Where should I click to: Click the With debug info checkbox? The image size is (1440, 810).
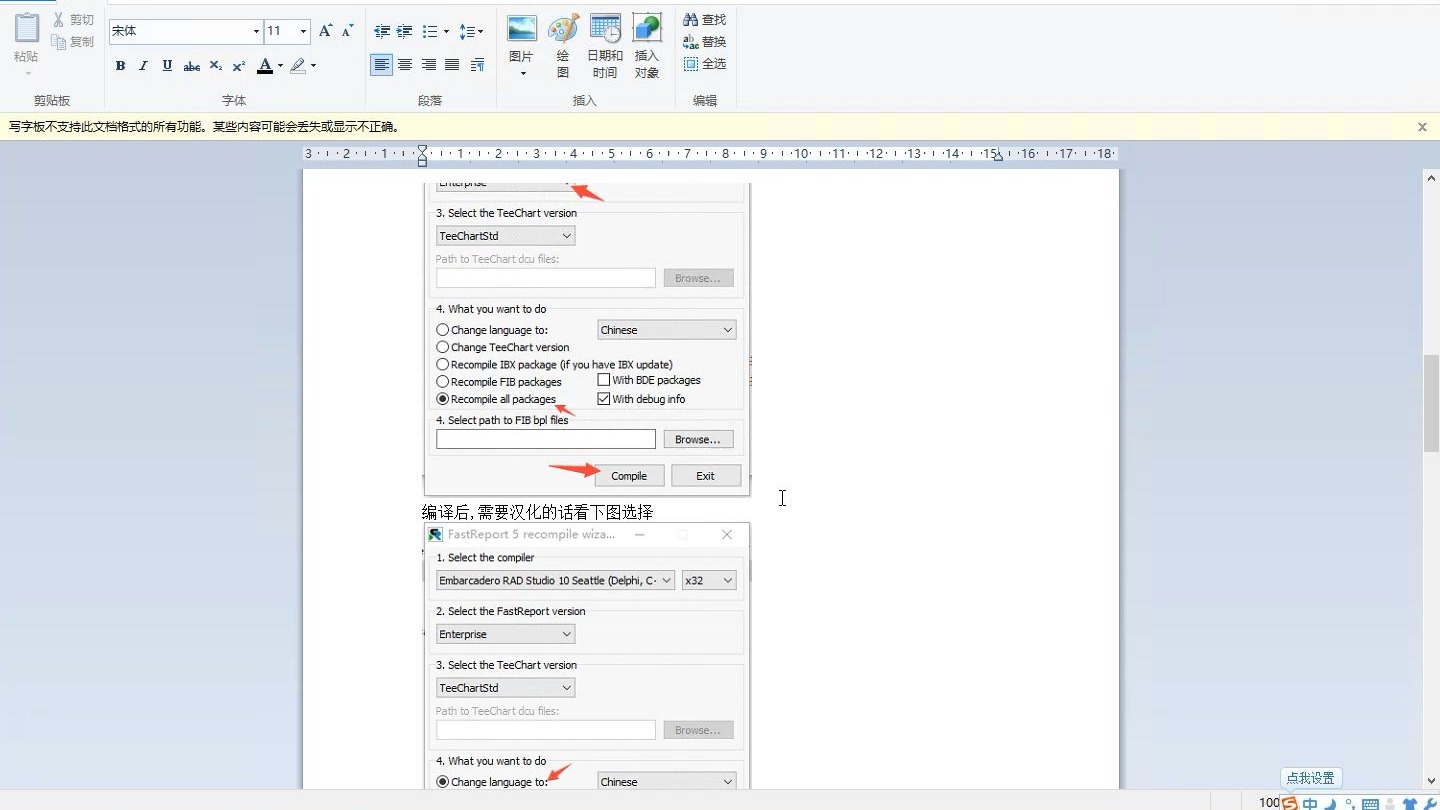[x=604, y=399]
